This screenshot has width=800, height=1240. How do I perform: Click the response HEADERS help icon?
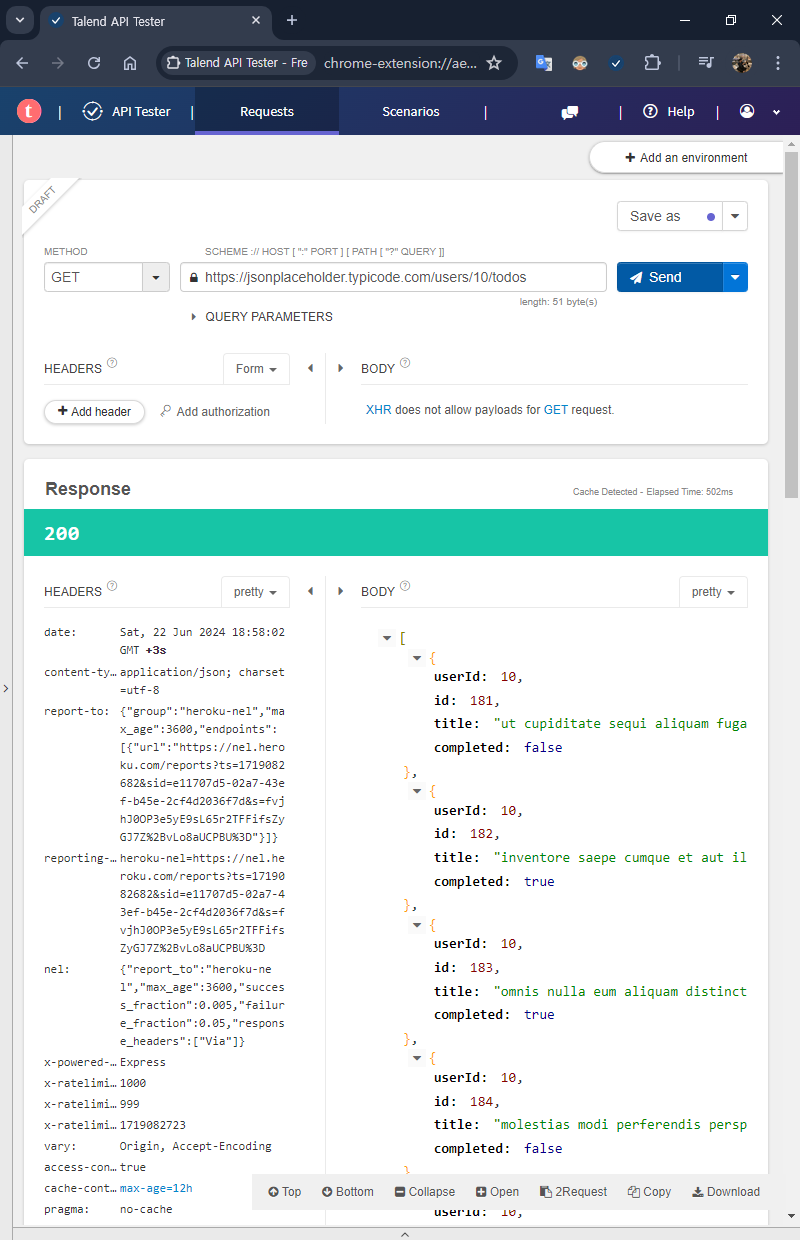[112, 587]
